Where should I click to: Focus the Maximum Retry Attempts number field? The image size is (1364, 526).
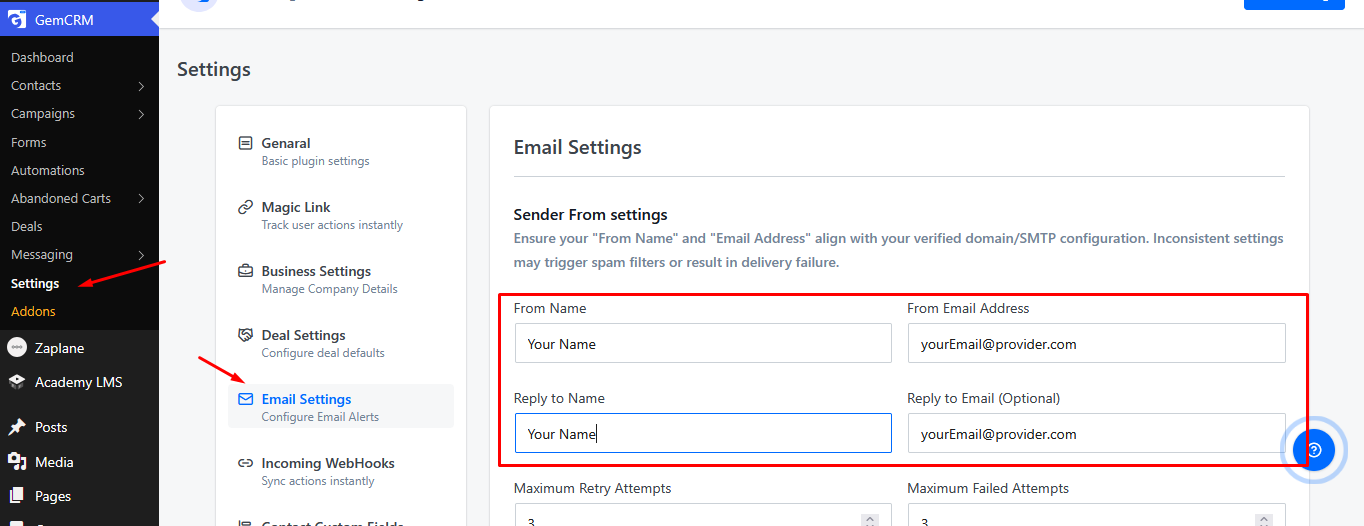pos(703,515)
